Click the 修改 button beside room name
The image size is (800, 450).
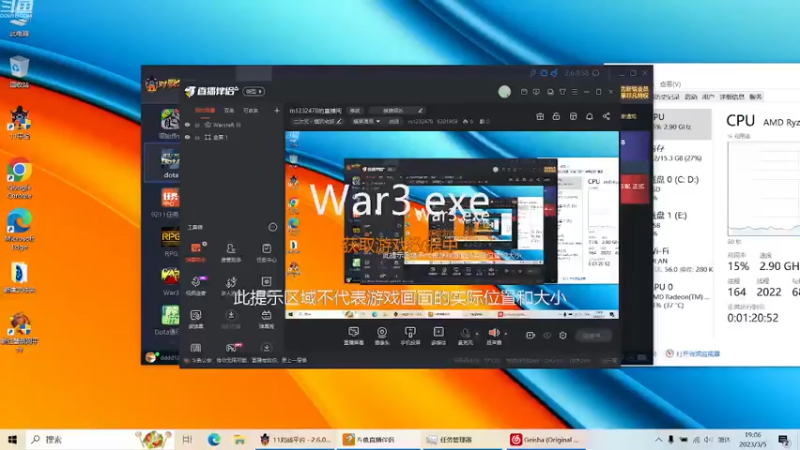point(355,110)
